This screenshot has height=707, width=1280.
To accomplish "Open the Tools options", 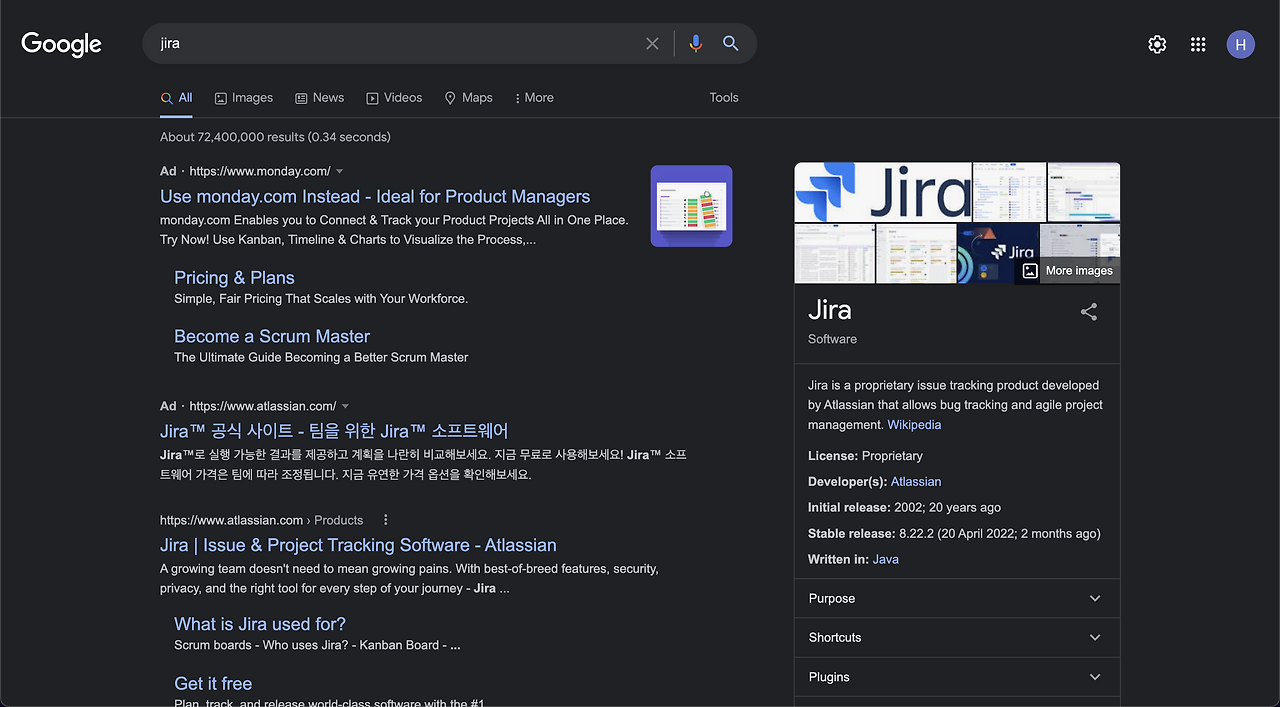I will 724,98.
